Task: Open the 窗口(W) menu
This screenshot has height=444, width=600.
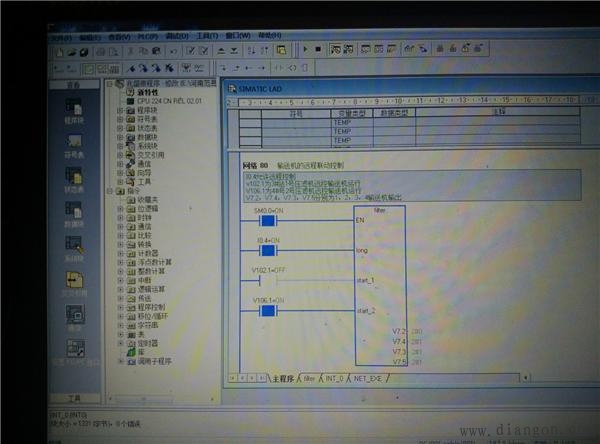Action: coord(238,36)
